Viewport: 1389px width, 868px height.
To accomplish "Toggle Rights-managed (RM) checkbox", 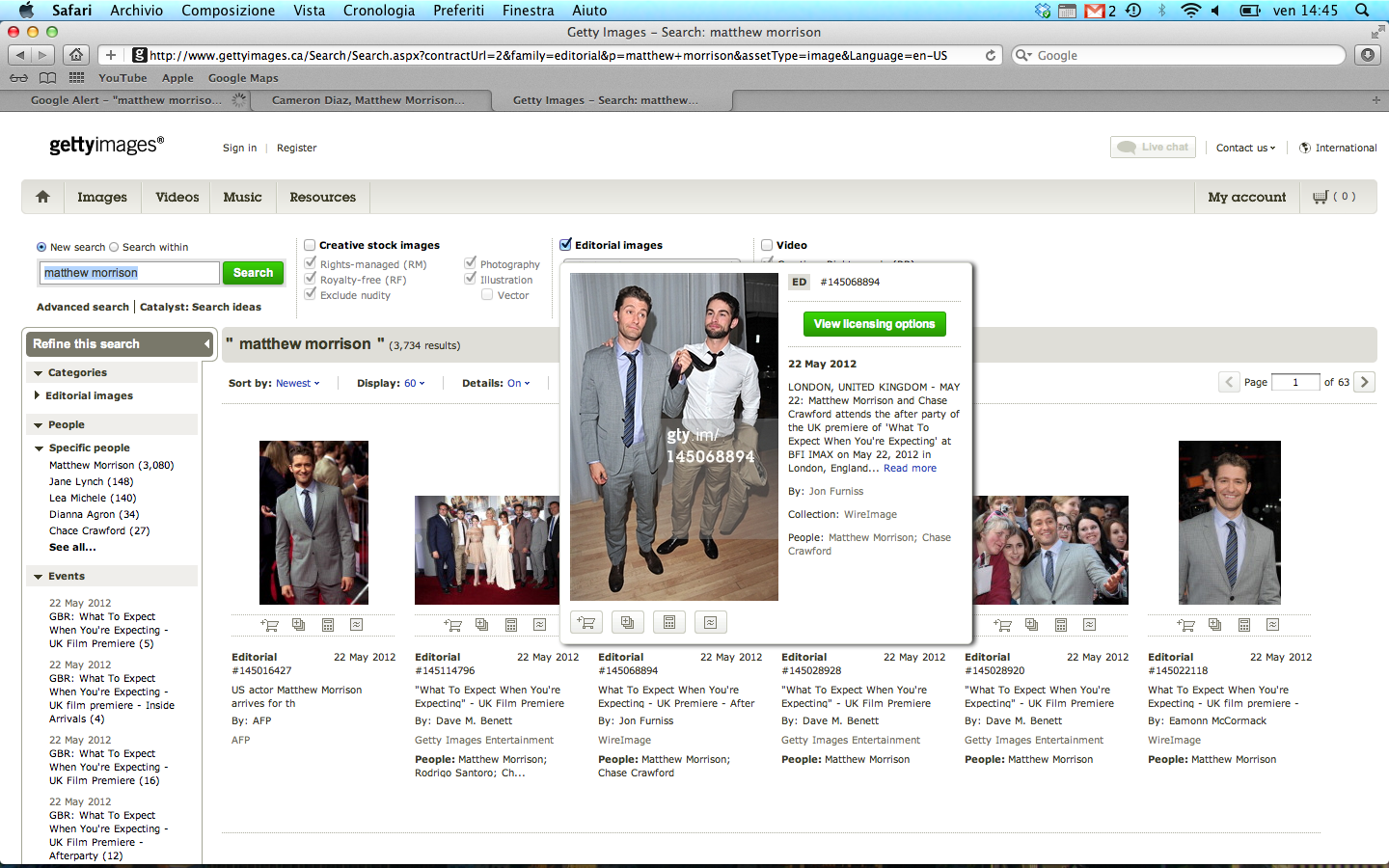I will 311,263.
